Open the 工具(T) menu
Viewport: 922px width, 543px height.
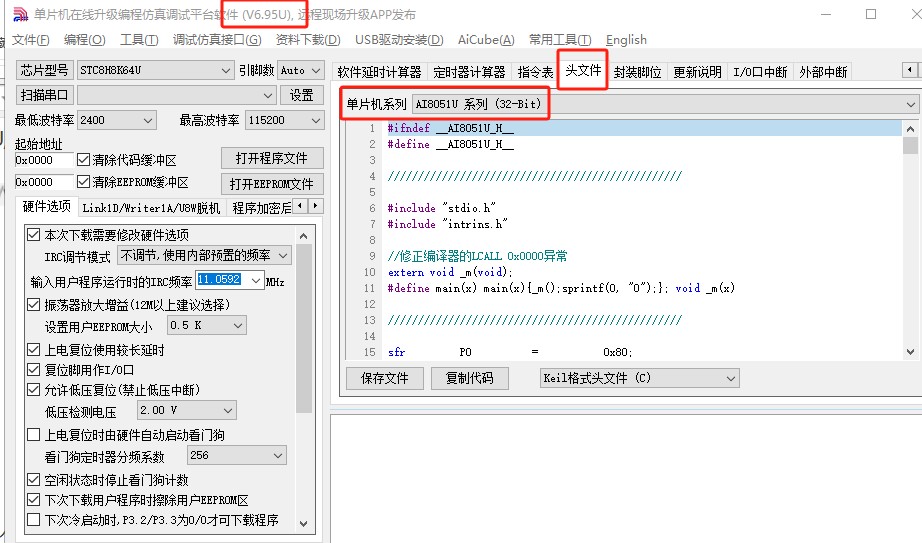pos(139,40)
